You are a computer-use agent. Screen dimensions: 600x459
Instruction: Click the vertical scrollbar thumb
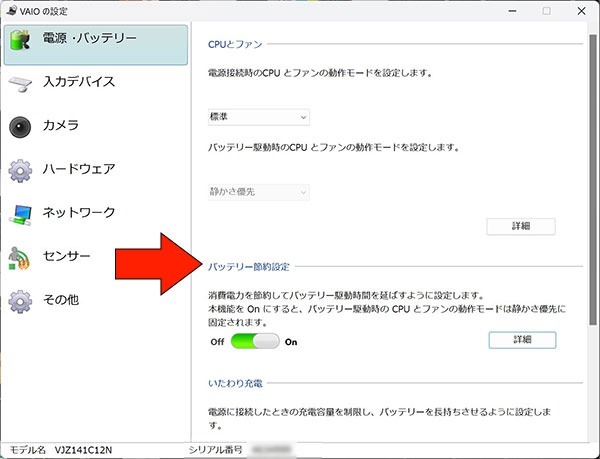click(593, 180)
